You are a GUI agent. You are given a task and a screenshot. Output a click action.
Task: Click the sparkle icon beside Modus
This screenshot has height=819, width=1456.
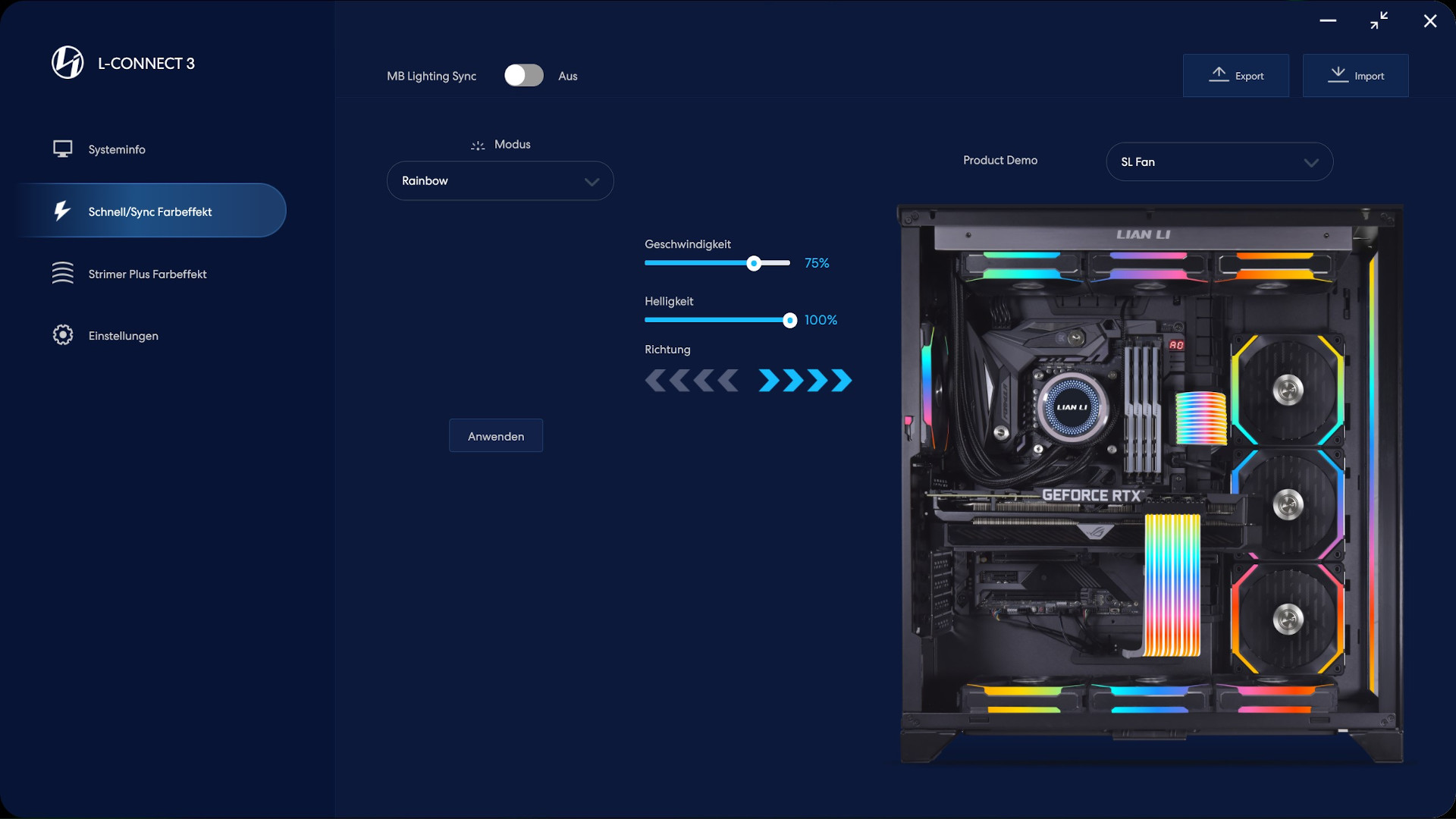click(478, 145)
